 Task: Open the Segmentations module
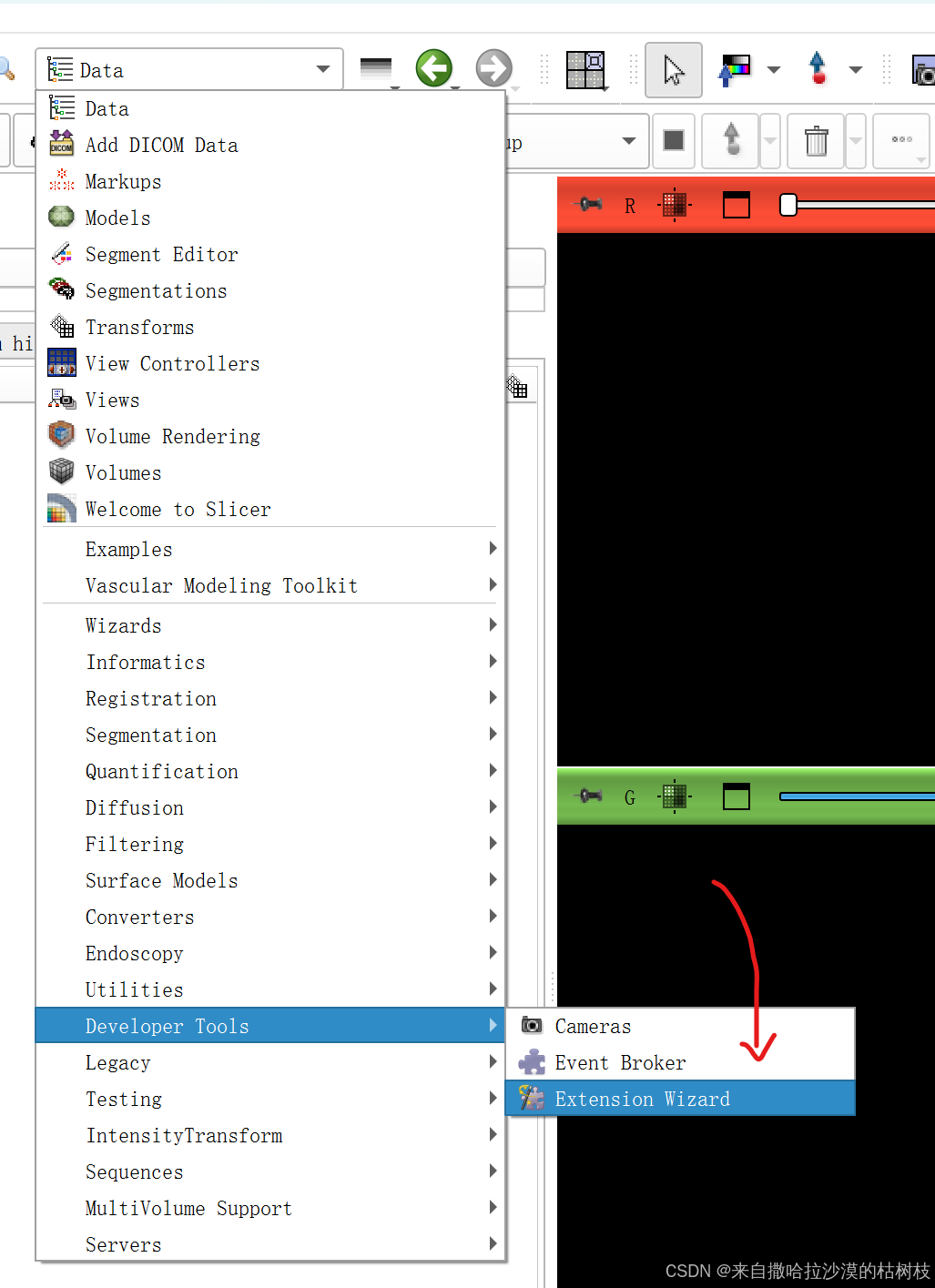click(x=270, y=290)
